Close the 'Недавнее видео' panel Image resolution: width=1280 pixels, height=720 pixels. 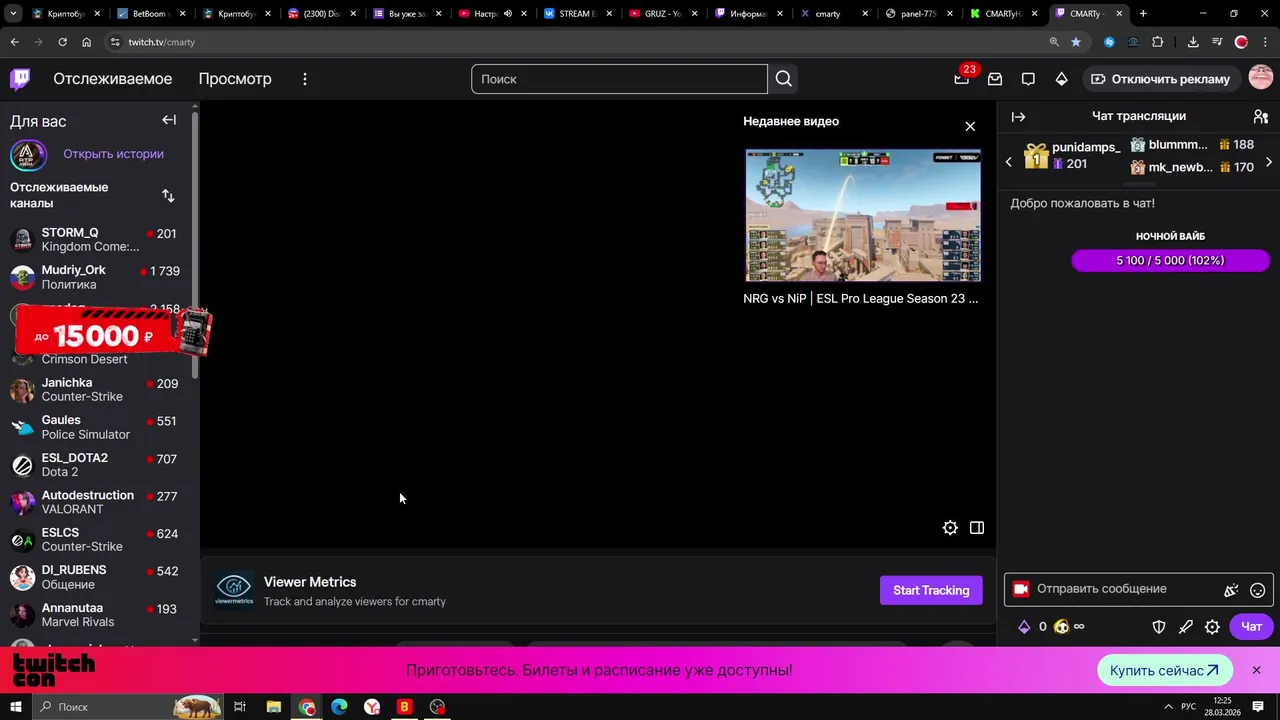coord(970,126)
